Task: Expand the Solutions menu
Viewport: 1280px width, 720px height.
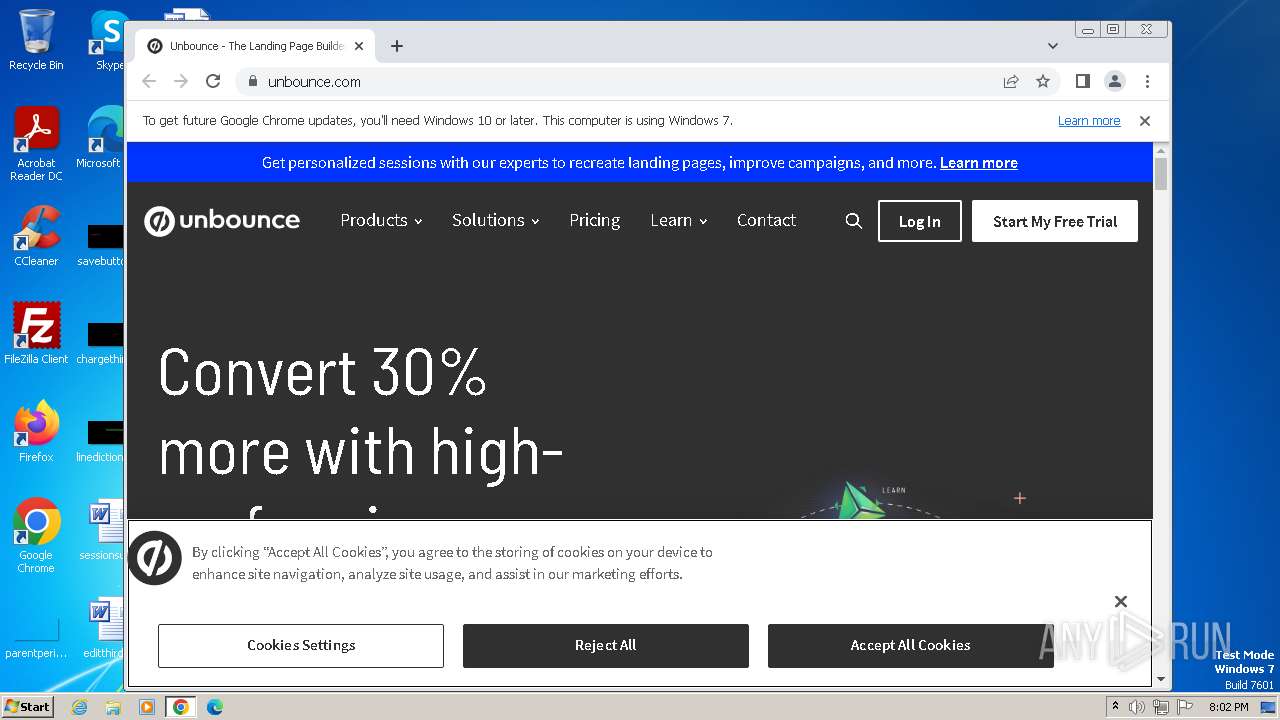Action: [495, 220]
